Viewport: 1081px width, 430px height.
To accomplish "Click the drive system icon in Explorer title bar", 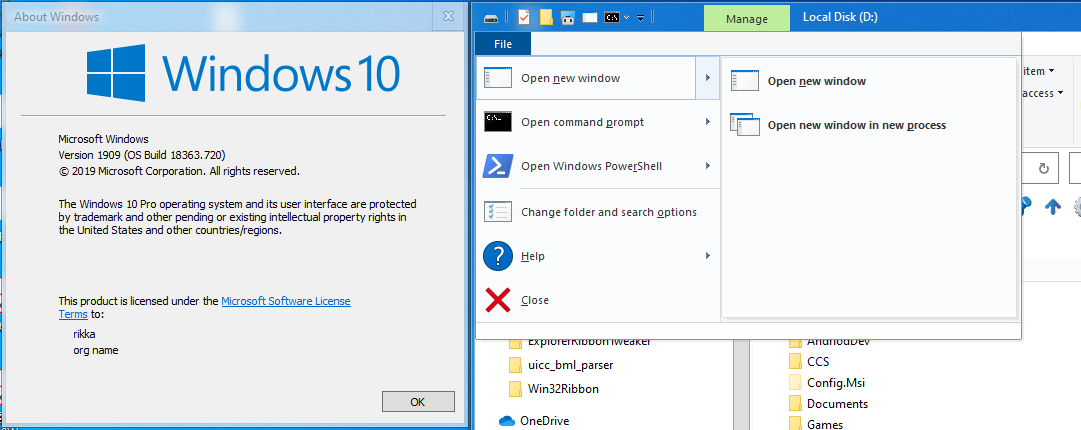I will pos(490,18).
